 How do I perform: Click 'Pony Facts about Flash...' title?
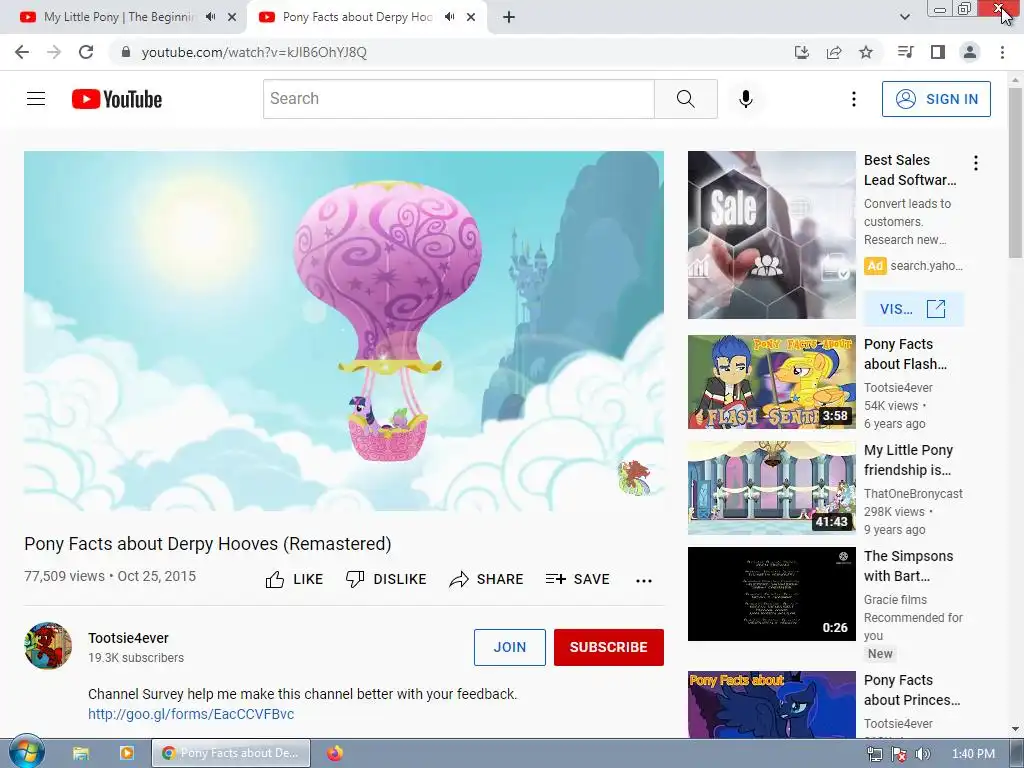(905, 354)
